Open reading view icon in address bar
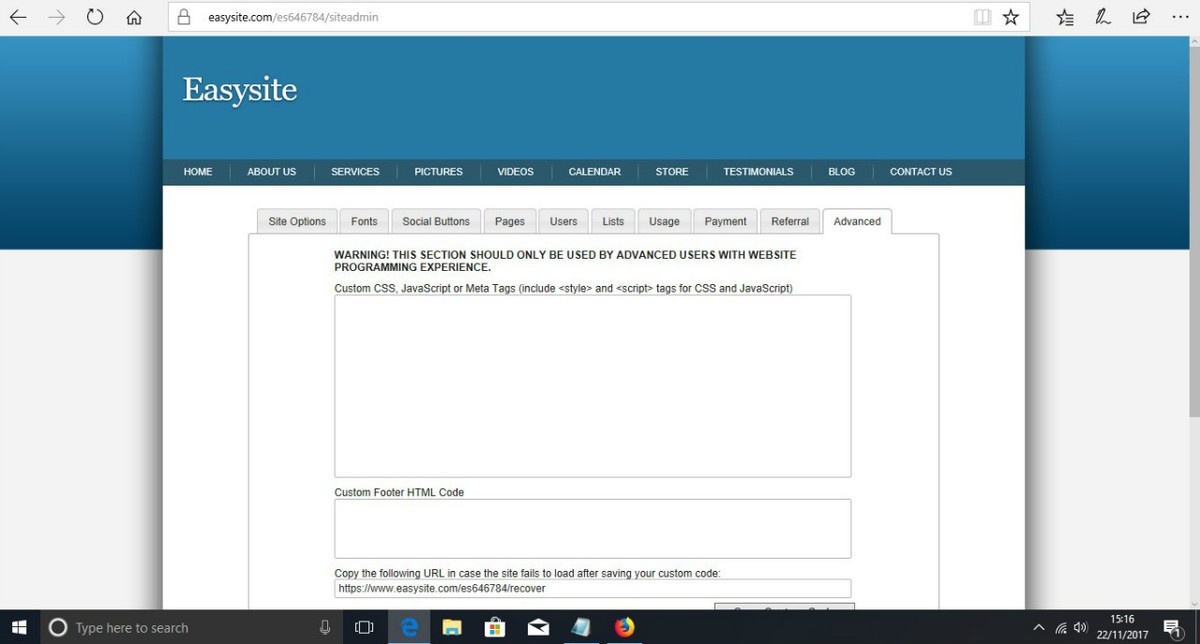Screen dimensions: 1200x644 tap(983, 17)
